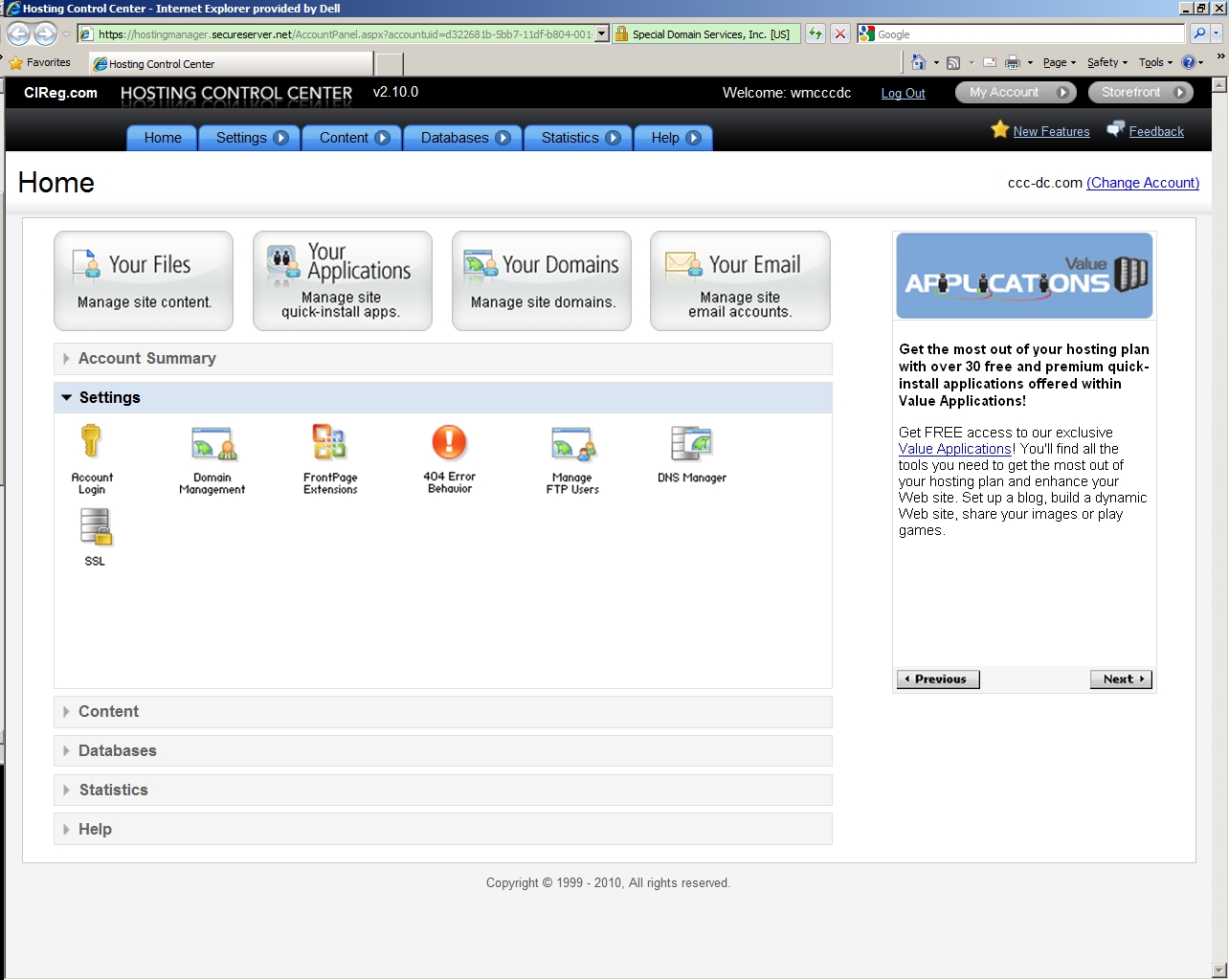Open the SSL server icon
The width and height of the screenshot is (1229, 980).
tap(95, 527)
